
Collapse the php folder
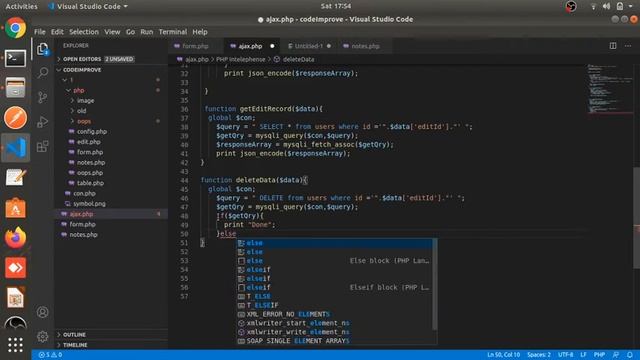(79, 90)
